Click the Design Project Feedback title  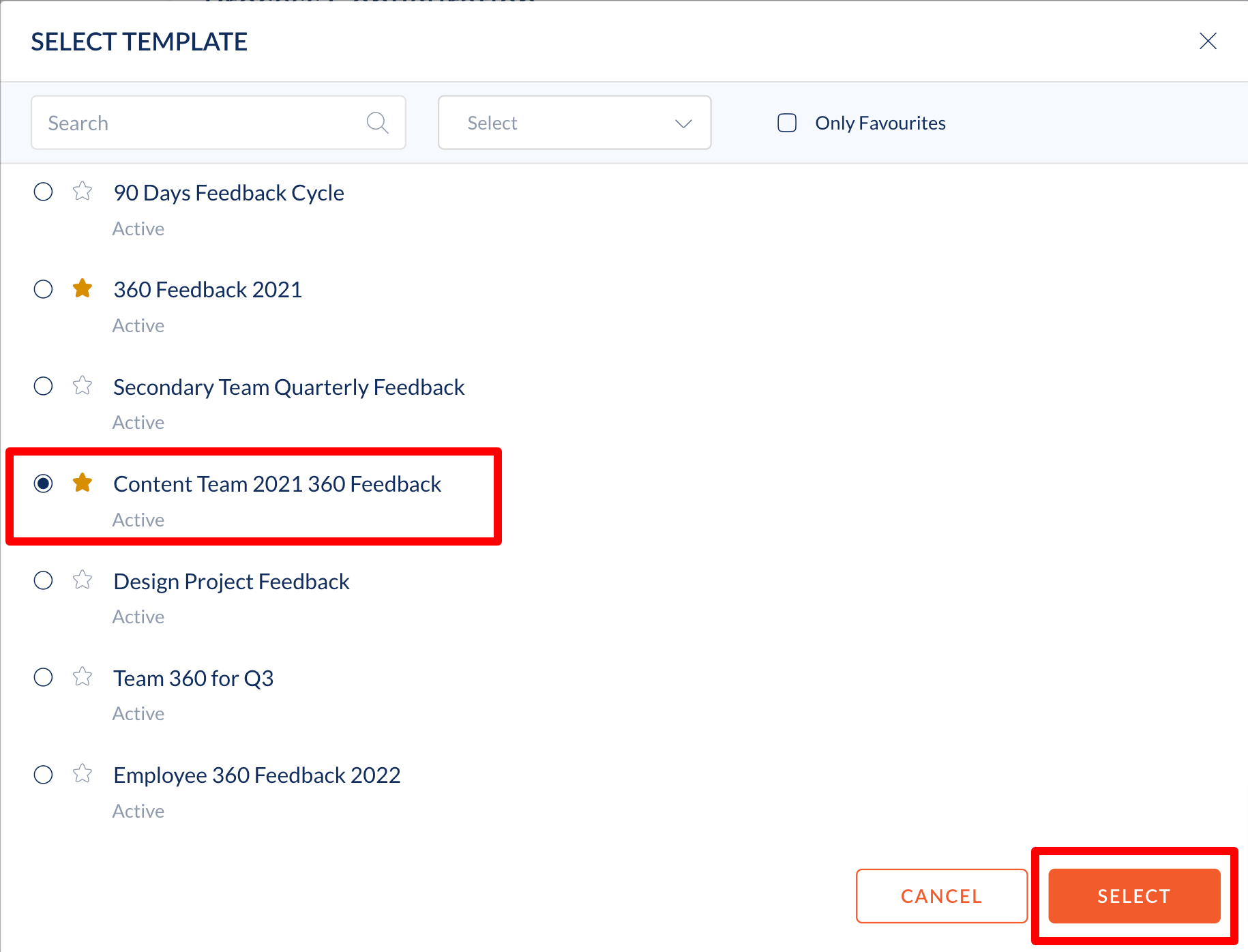coord(231,582)
